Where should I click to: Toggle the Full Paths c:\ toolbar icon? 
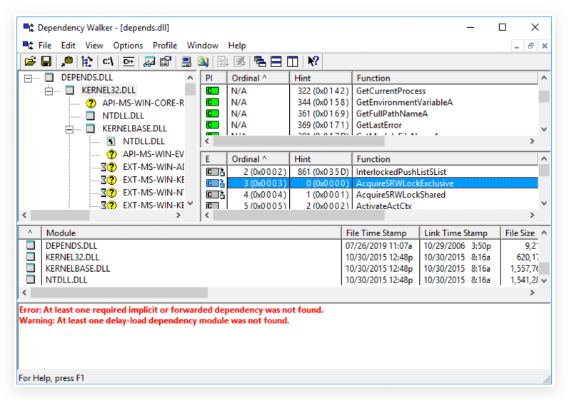point(108,61)
